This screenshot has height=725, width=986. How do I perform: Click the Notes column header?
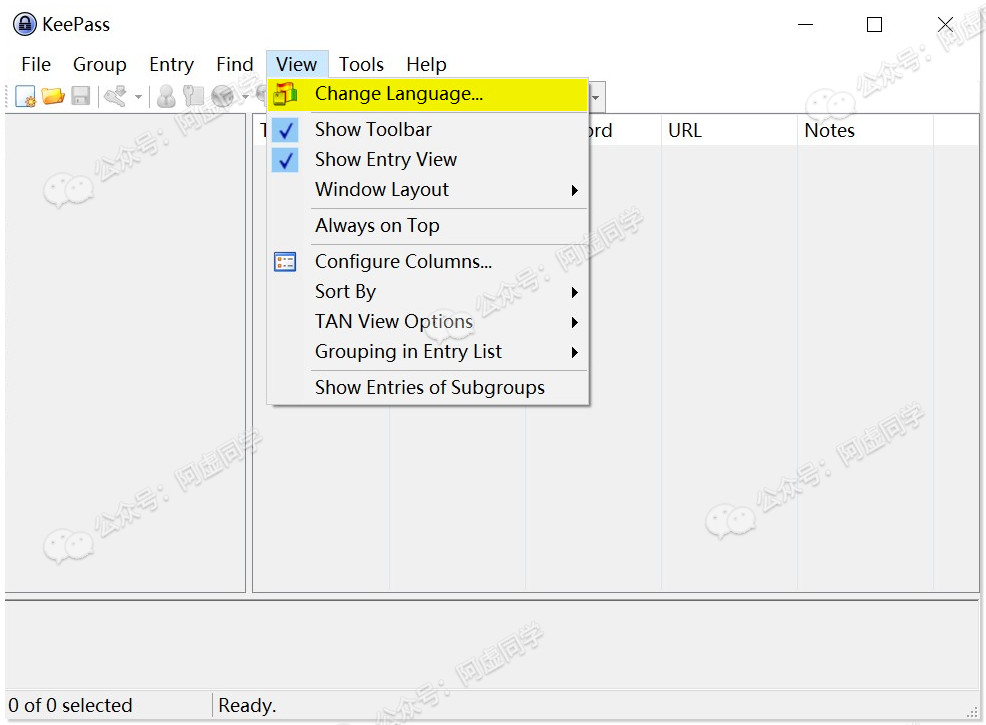point(865,130)
